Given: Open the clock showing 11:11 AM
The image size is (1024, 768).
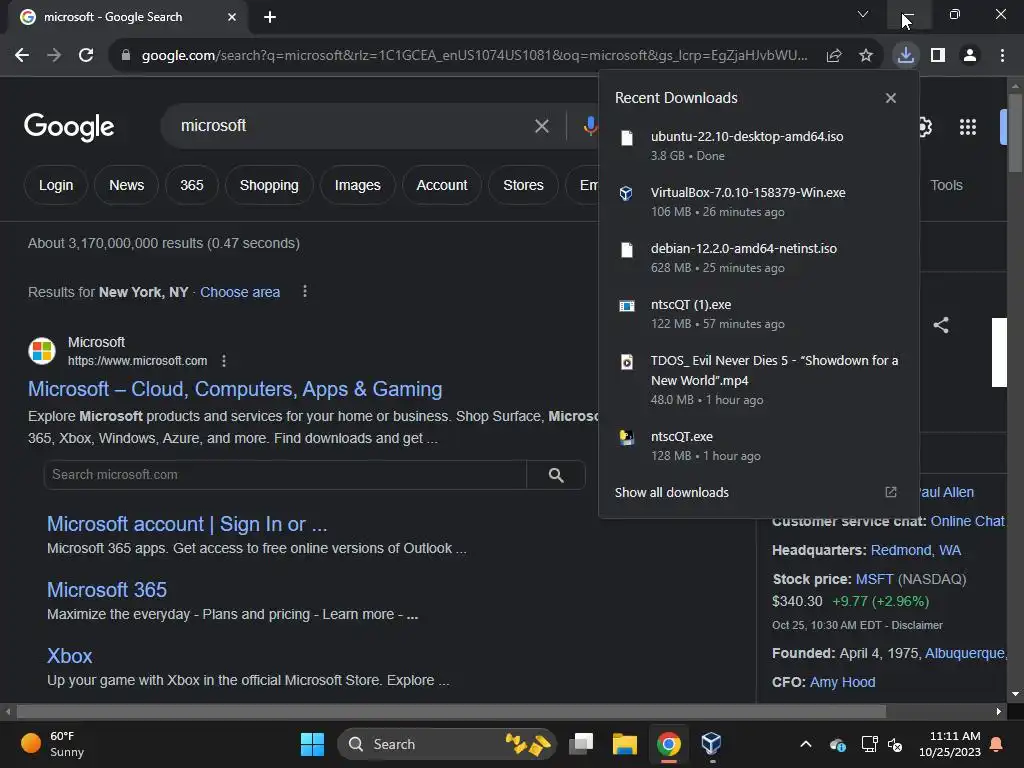Looking at the screenshot, I should [950, 744].
